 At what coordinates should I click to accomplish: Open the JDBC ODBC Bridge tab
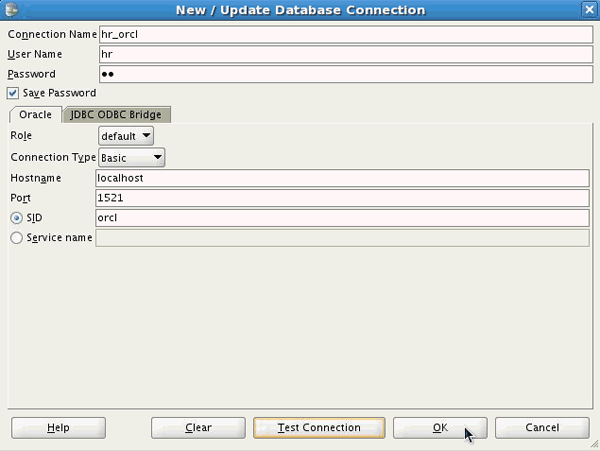click(116, 115)
